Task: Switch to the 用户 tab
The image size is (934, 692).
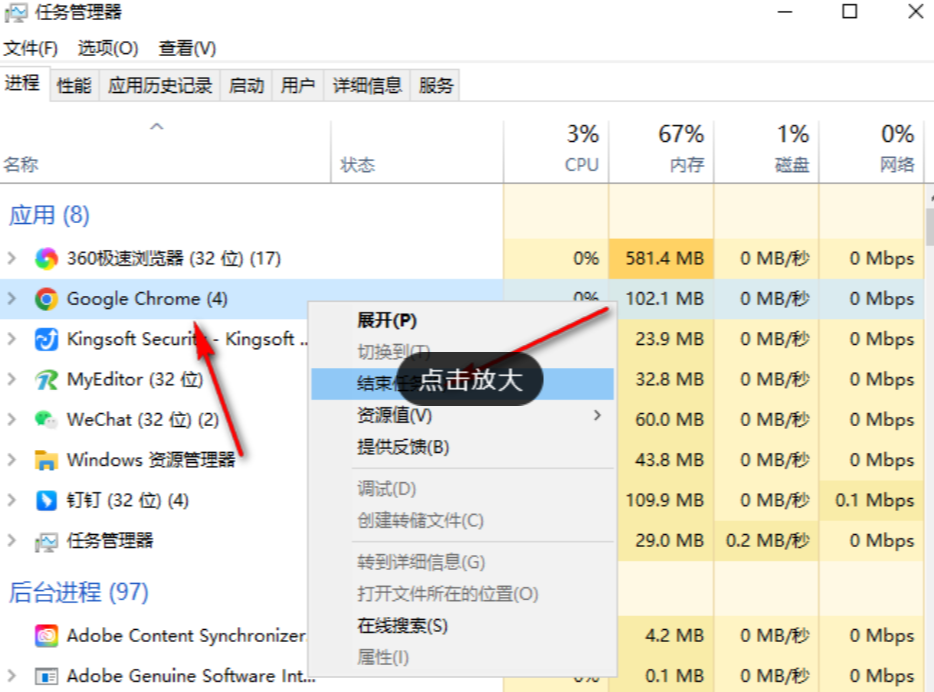Action: click(x=298, y=86)
